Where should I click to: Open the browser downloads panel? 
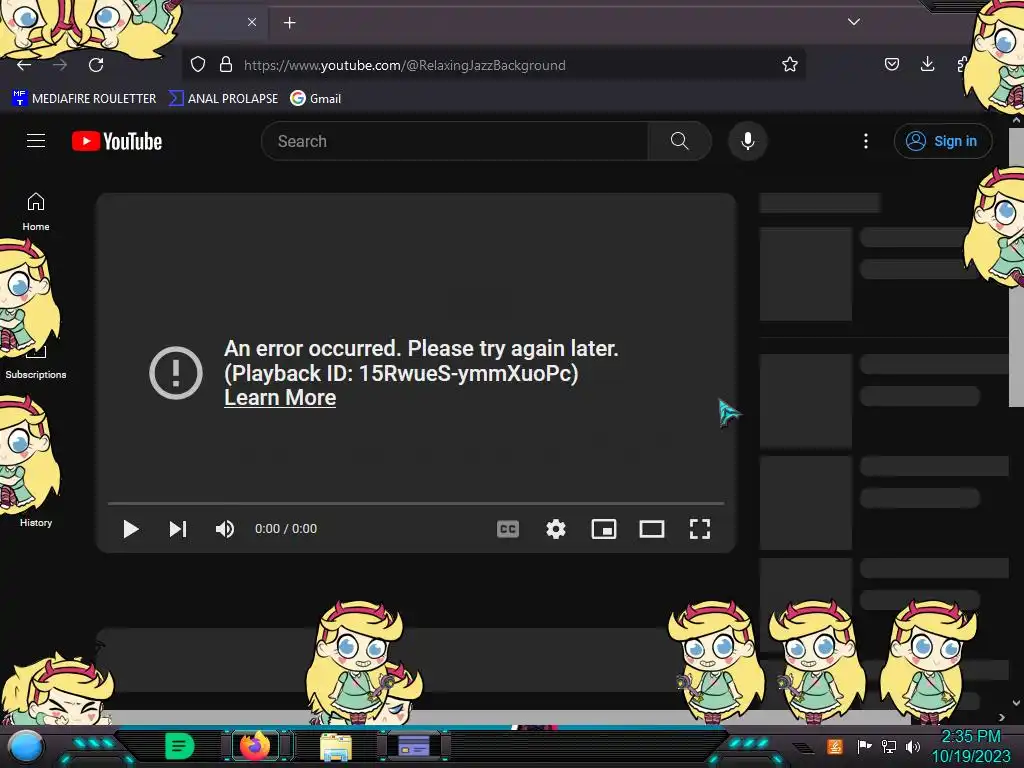[927, 64]
